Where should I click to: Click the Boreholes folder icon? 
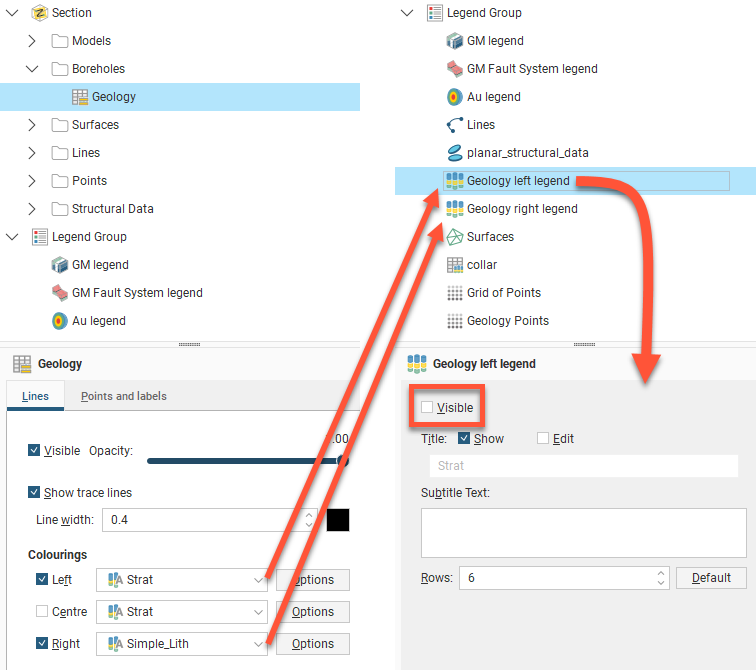(60, 69)
